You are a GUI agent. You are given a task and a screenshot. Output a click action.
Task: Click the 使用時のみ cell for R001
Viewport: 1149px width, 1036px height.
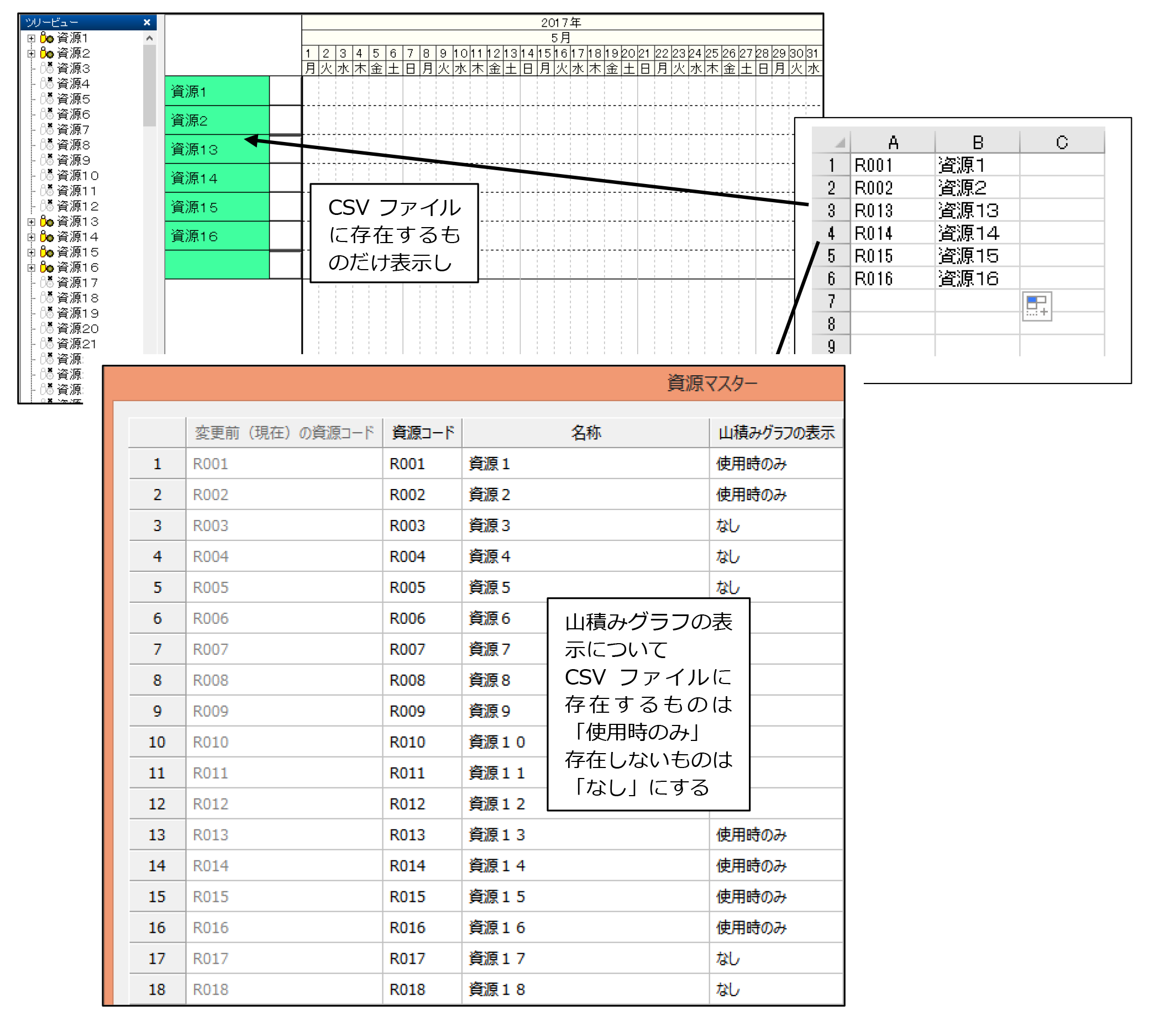[752, 464]
